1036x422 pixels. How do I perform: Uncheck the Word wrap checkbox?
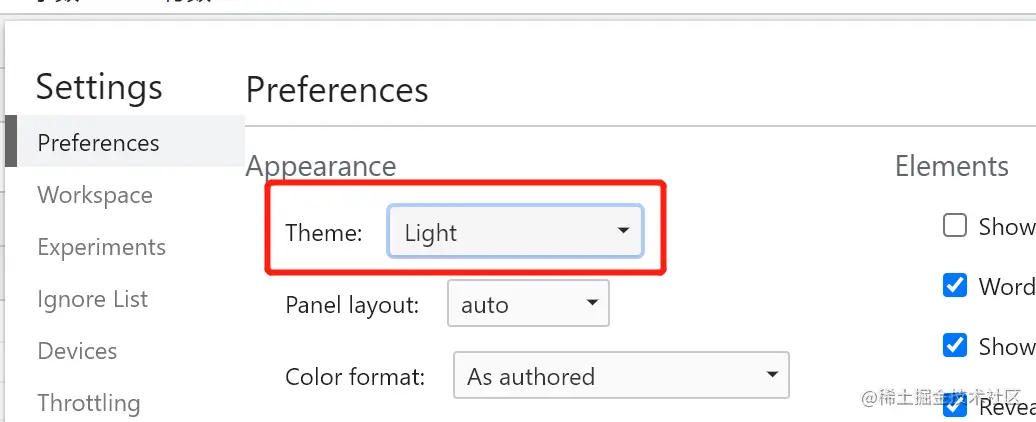(x=955, y=286)
